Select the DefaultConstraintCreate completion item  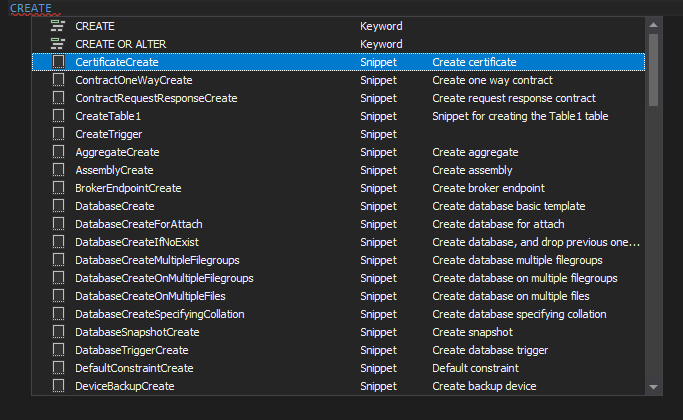134,368
